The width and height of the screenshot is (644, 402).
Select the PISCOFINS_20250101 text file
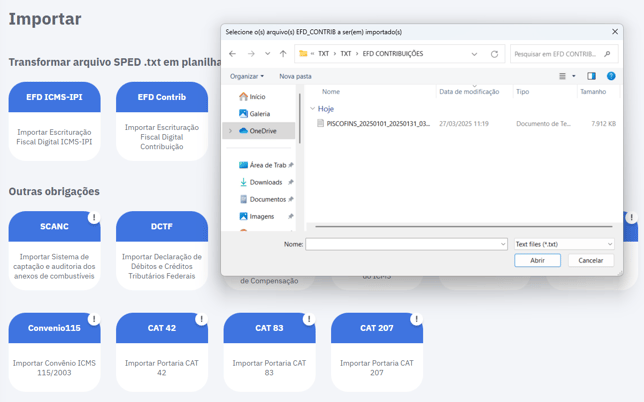tap(377, 124)
